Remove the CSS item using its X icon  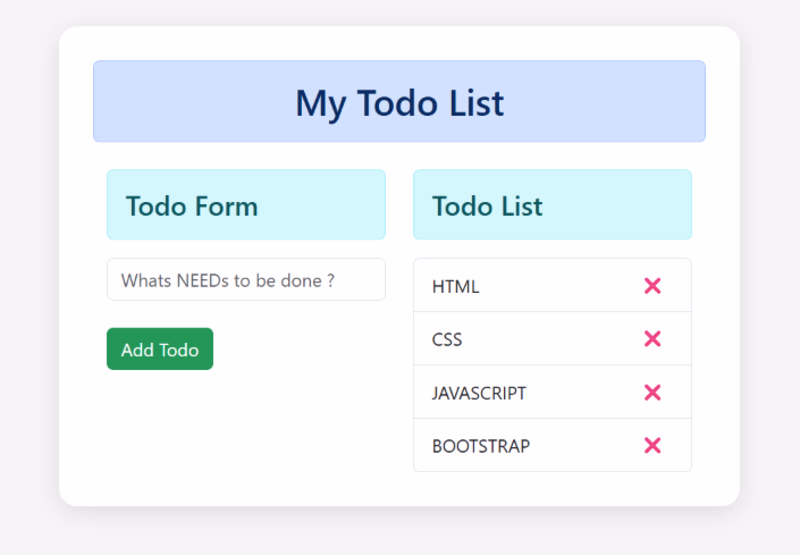click(x=652, y=339)
